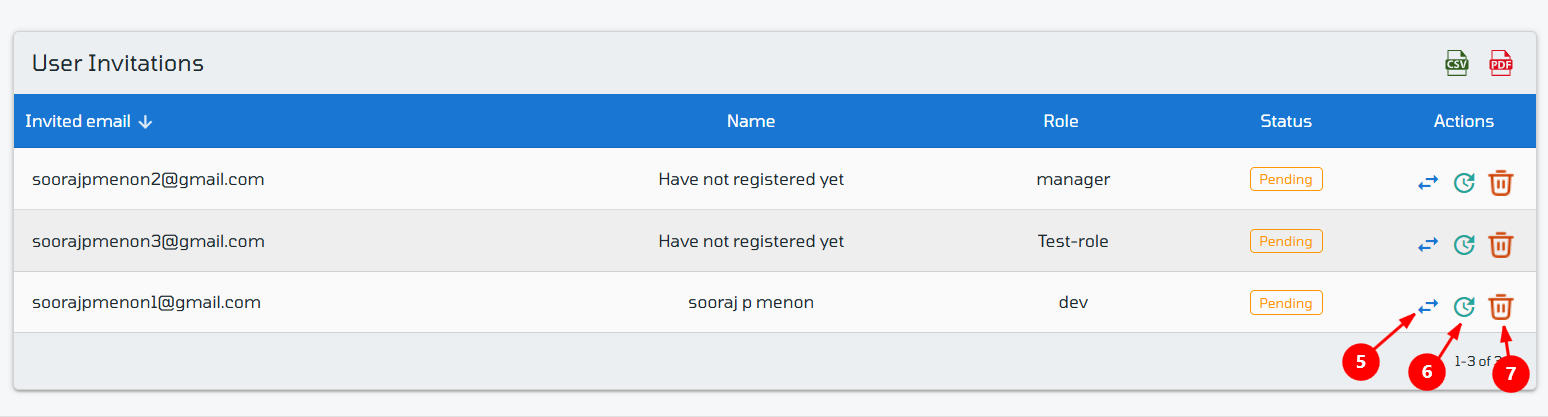The height and width of the screenshot is (417, 1548).
Task: Select the Pending badge for Test-role row
Action: [1286, 241]
